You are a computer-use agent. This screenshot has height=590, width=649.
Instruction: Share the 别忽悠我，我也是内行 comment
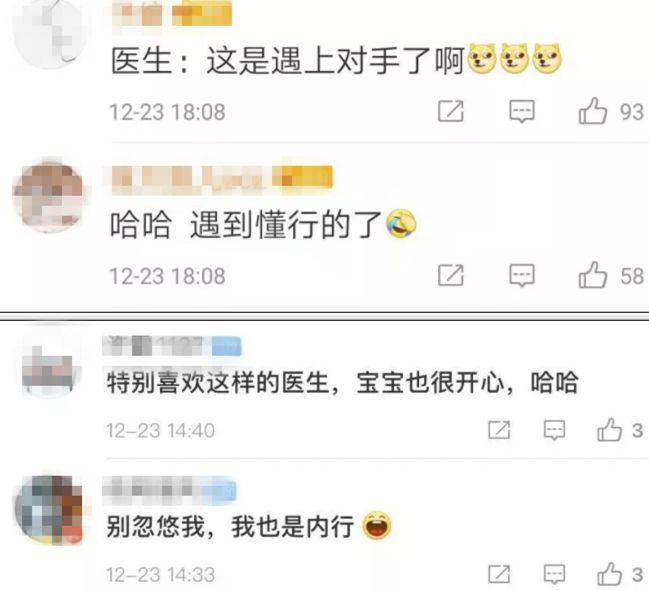[x=499, y=574]
